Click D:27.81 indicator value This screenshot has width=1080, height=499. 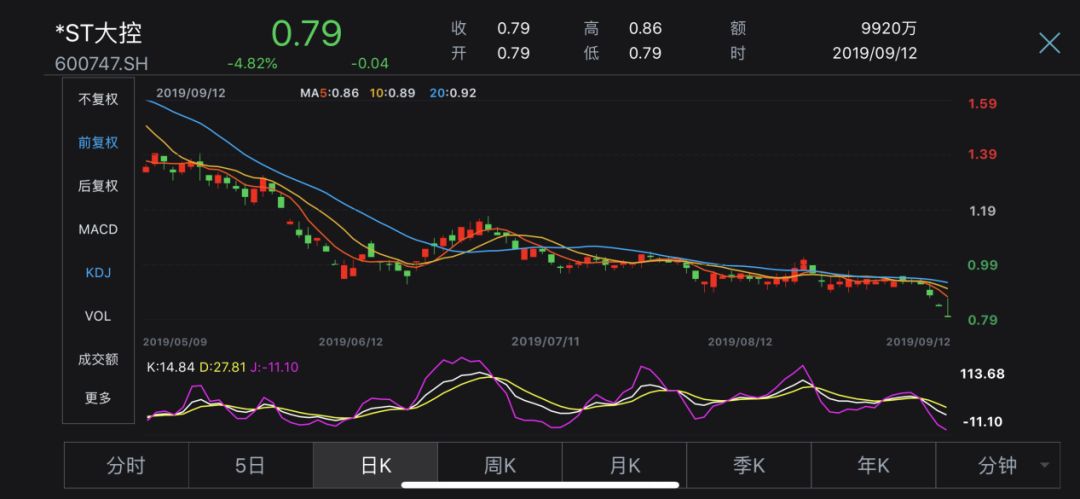pos(222,367)
